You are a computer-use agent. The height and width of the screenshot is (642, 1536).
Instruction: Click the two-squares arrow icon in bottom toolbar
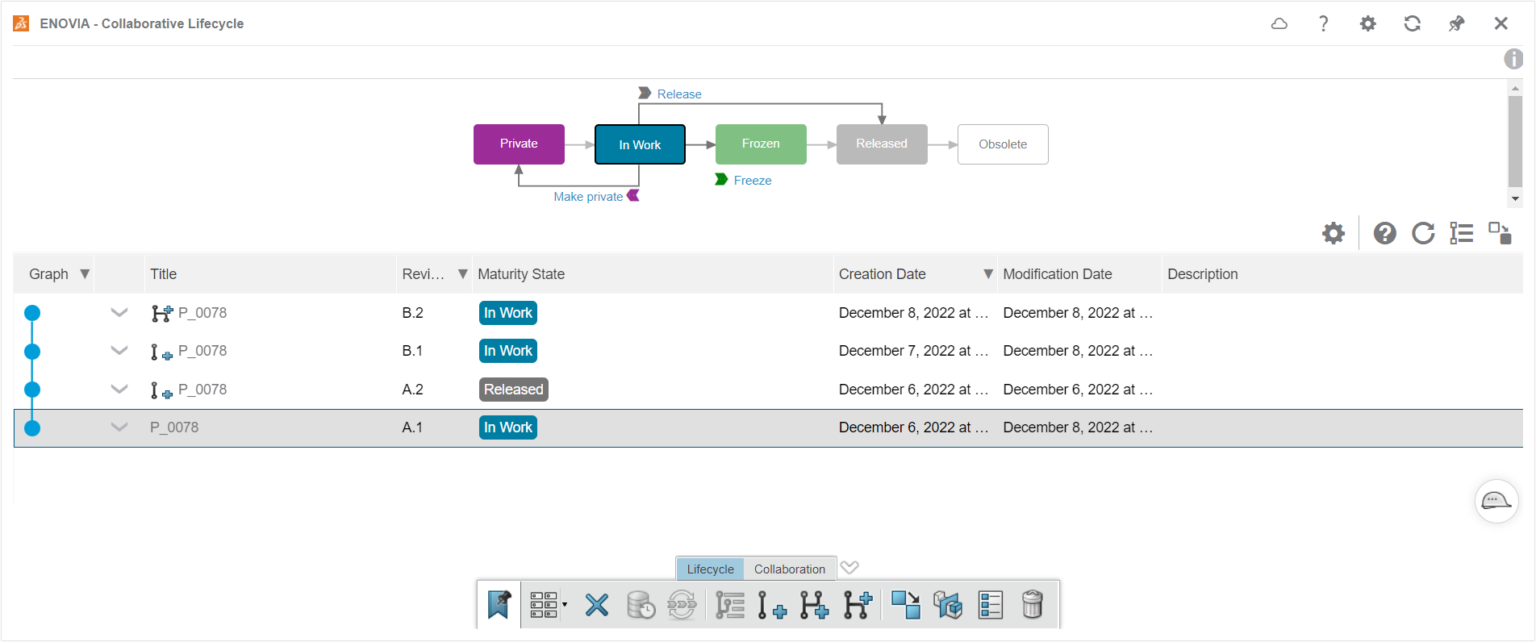[x=905, y=605]
